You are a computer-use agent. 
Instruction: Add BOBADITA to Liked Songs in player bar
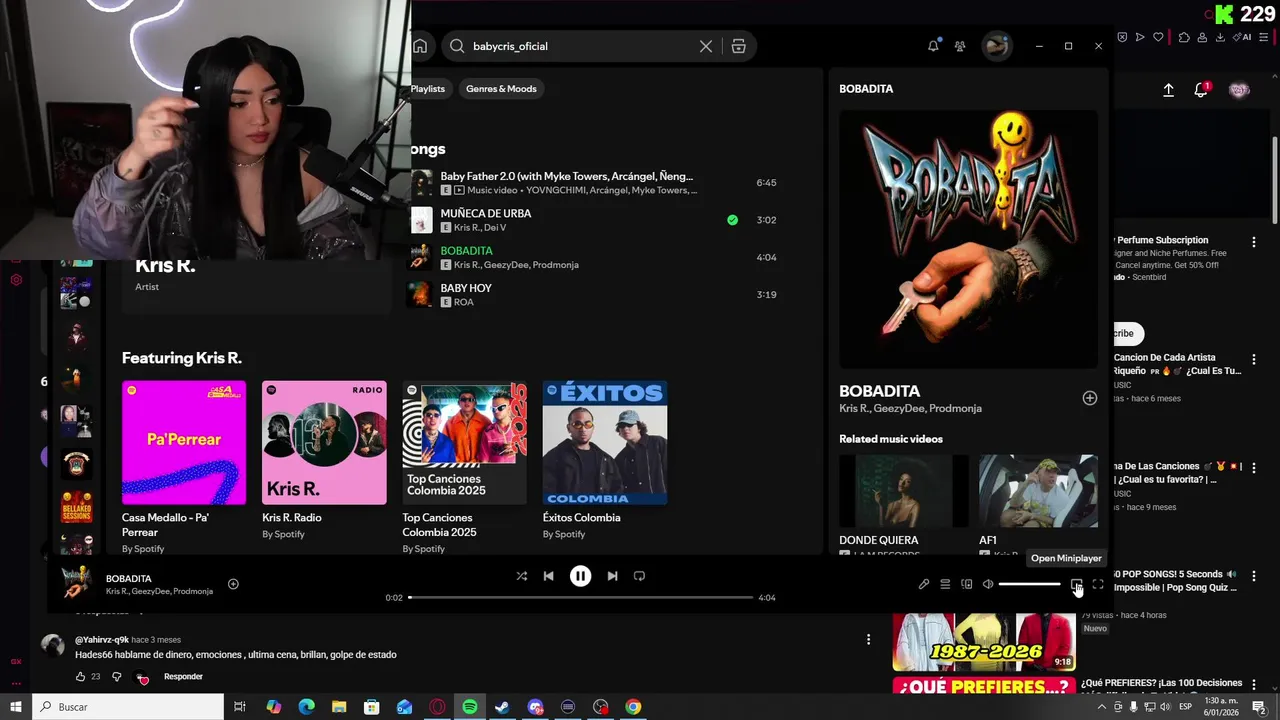point(233,584)
